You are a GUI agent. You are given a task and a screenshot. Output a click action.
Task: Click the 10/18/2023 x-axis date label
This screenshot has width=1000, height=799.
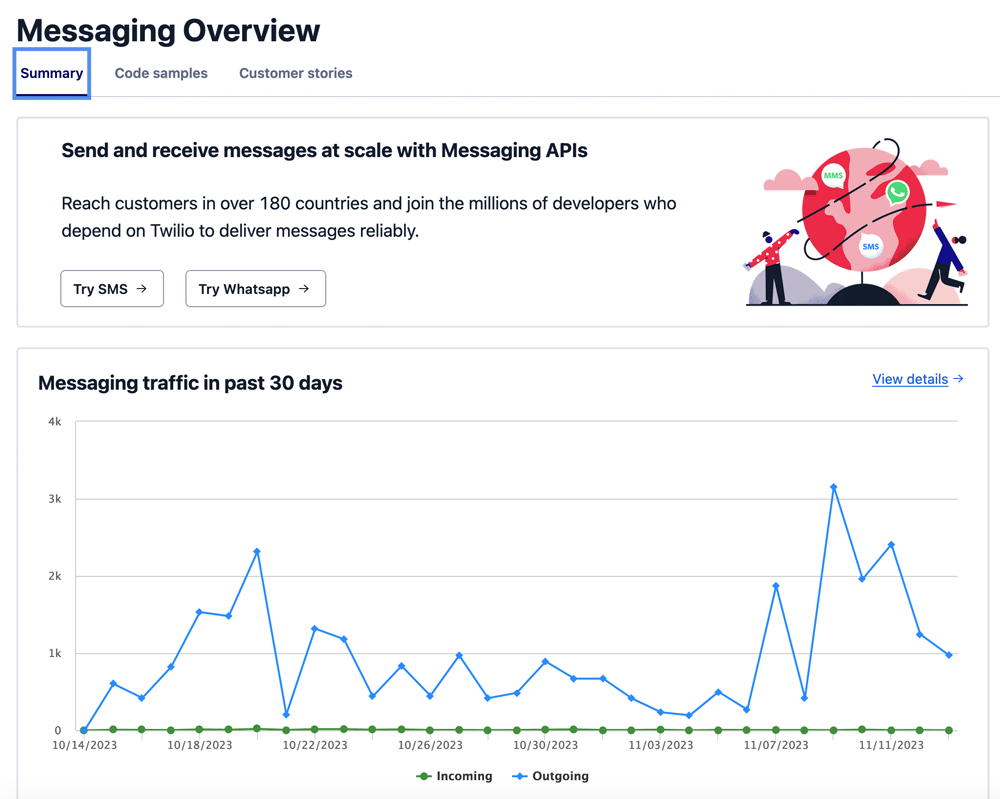[200, 745]
